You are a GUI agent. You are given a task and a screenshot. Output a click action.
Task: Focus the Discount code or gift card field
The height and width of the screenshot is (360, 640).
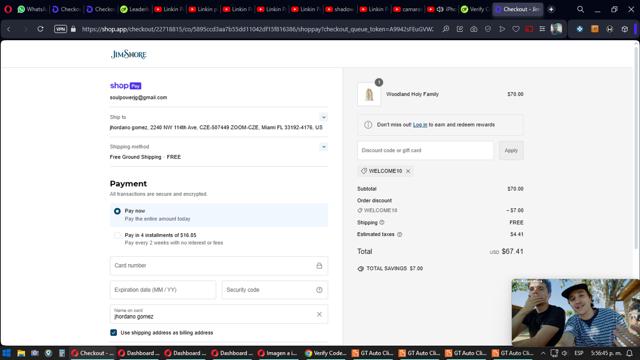[425, 150]
